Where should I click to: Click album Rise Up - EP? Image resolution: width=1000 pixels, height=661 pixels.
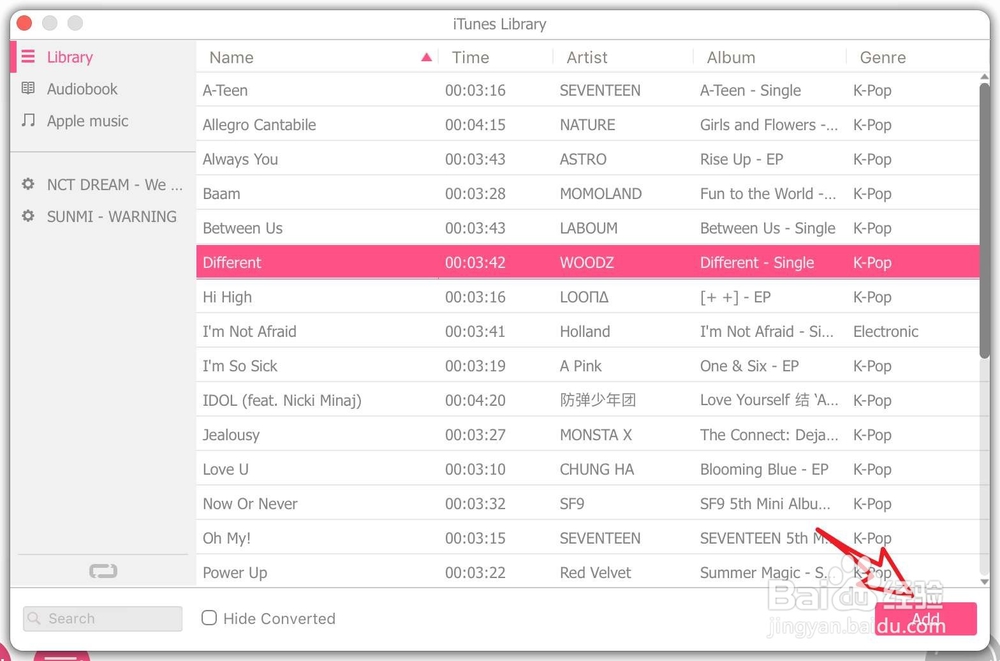click(742, 159)
